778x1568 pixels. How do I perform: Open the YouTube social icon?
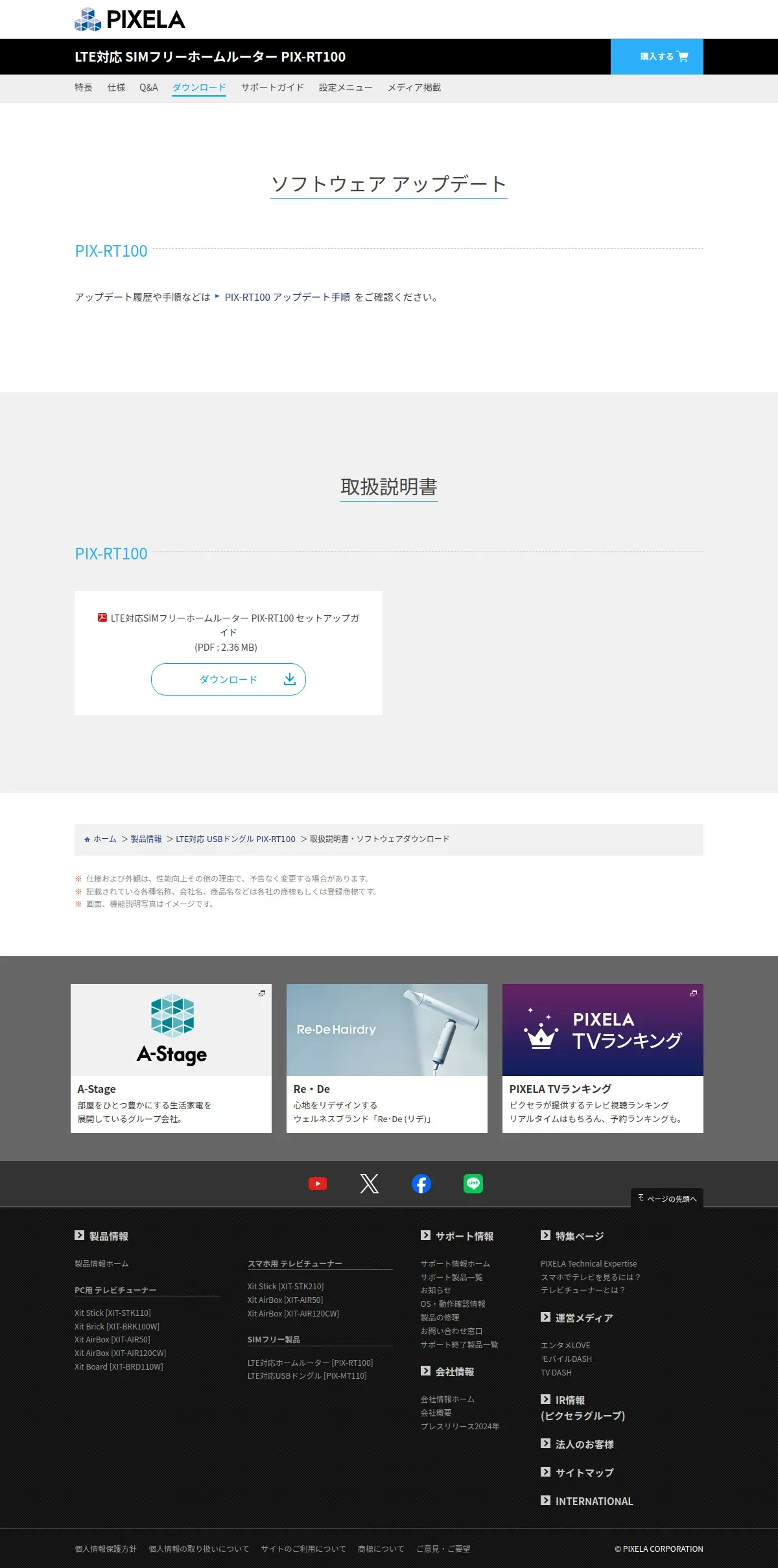pyautogui.click(x=318, y=1184)
